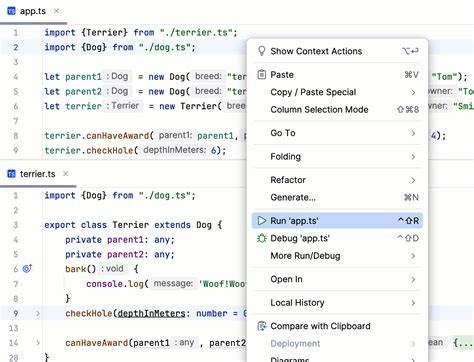Click the Terrier class name in terrier.ts line 3
474x362 pixels.
click(130, 225)
